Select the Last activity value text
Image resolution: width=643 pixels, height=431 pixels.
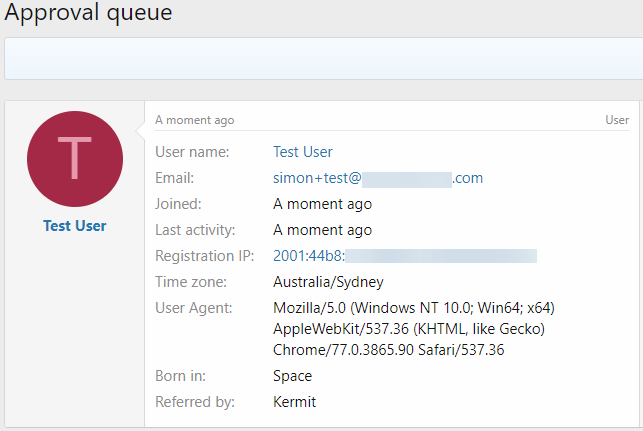point(322,230)
